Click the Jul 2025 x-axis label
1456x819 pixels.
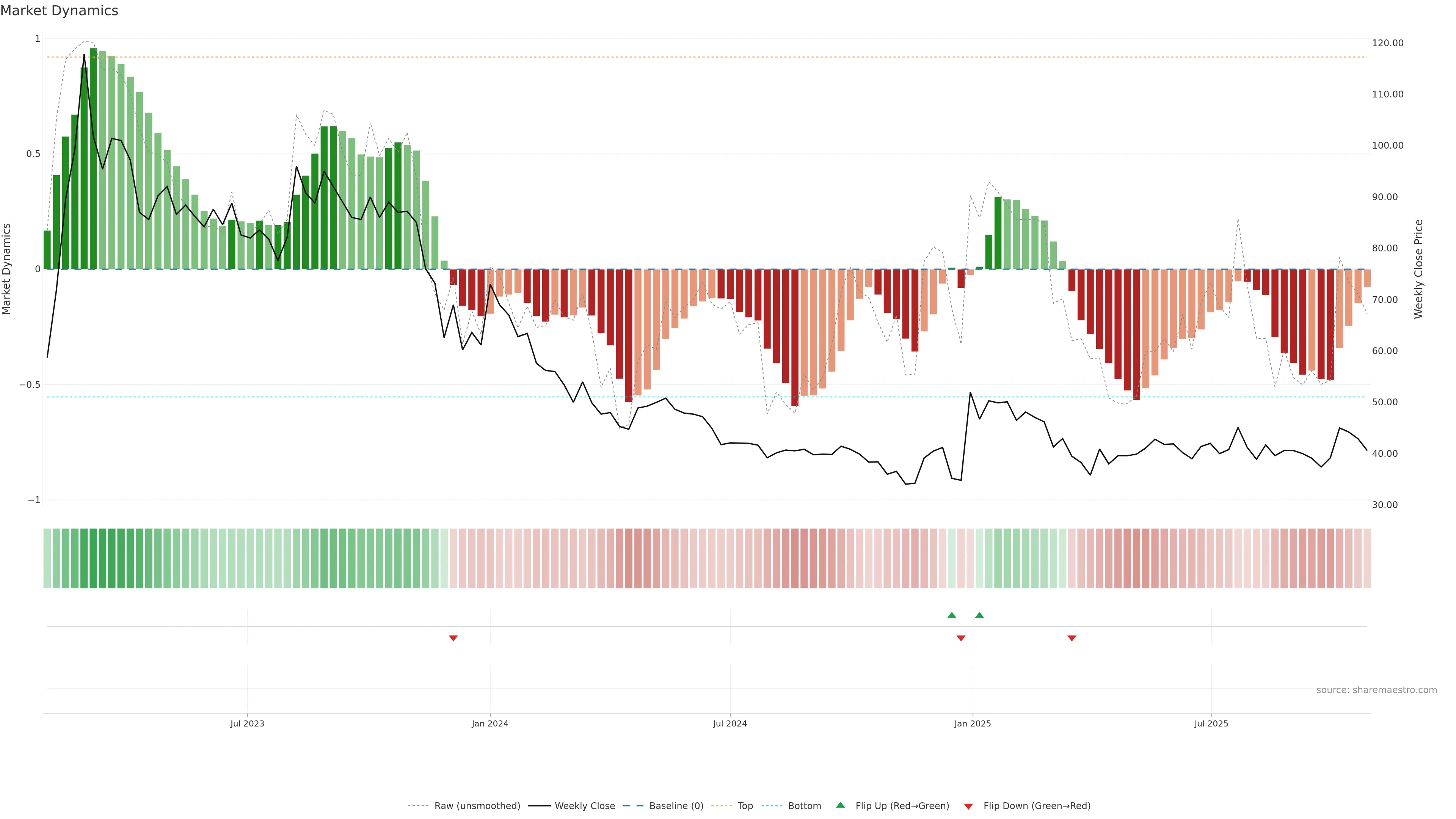(x=1211, y=723)
